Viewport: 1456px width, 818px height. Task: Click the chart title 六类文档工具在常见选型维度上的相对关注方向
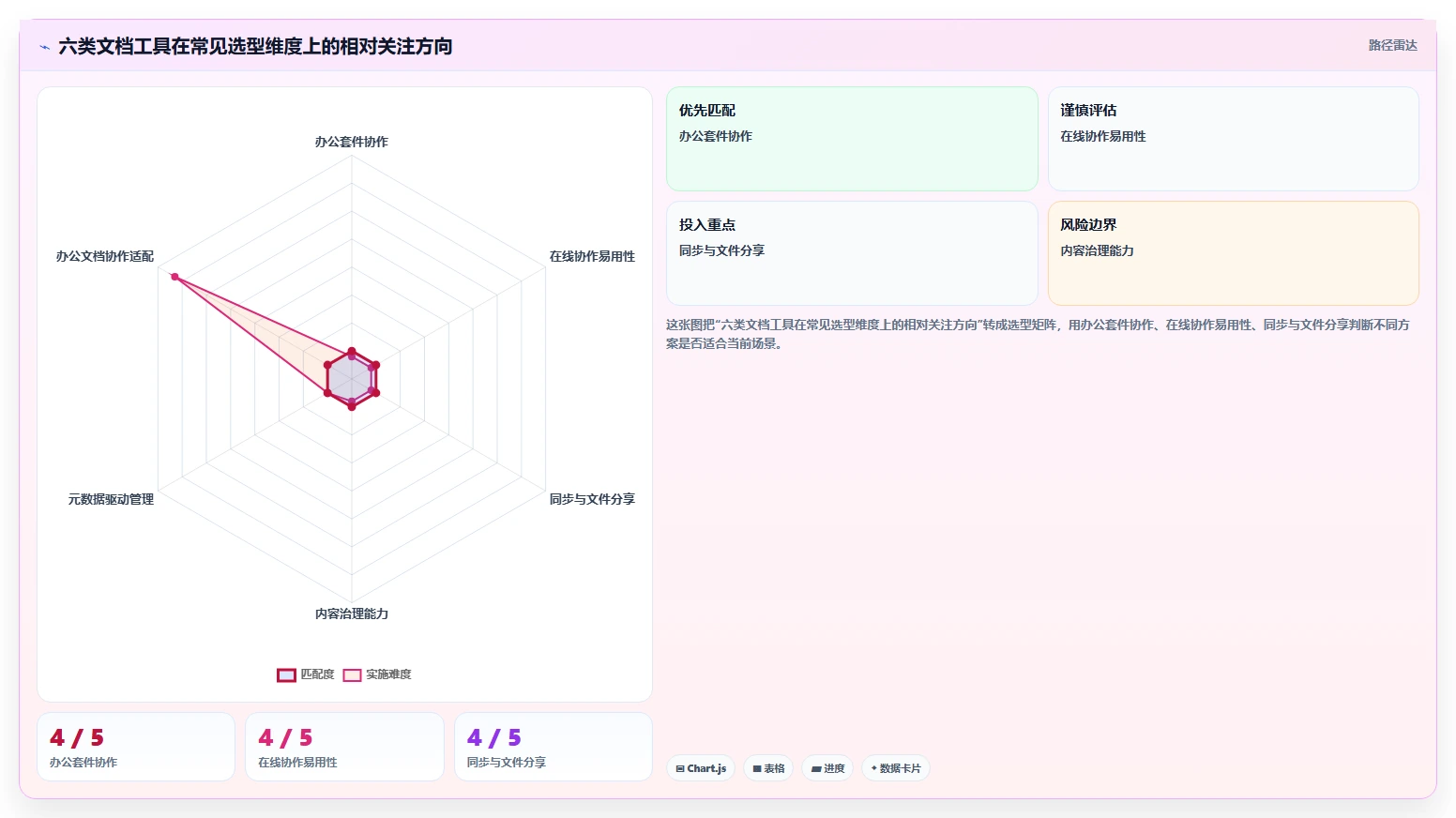tap(255, 46)
